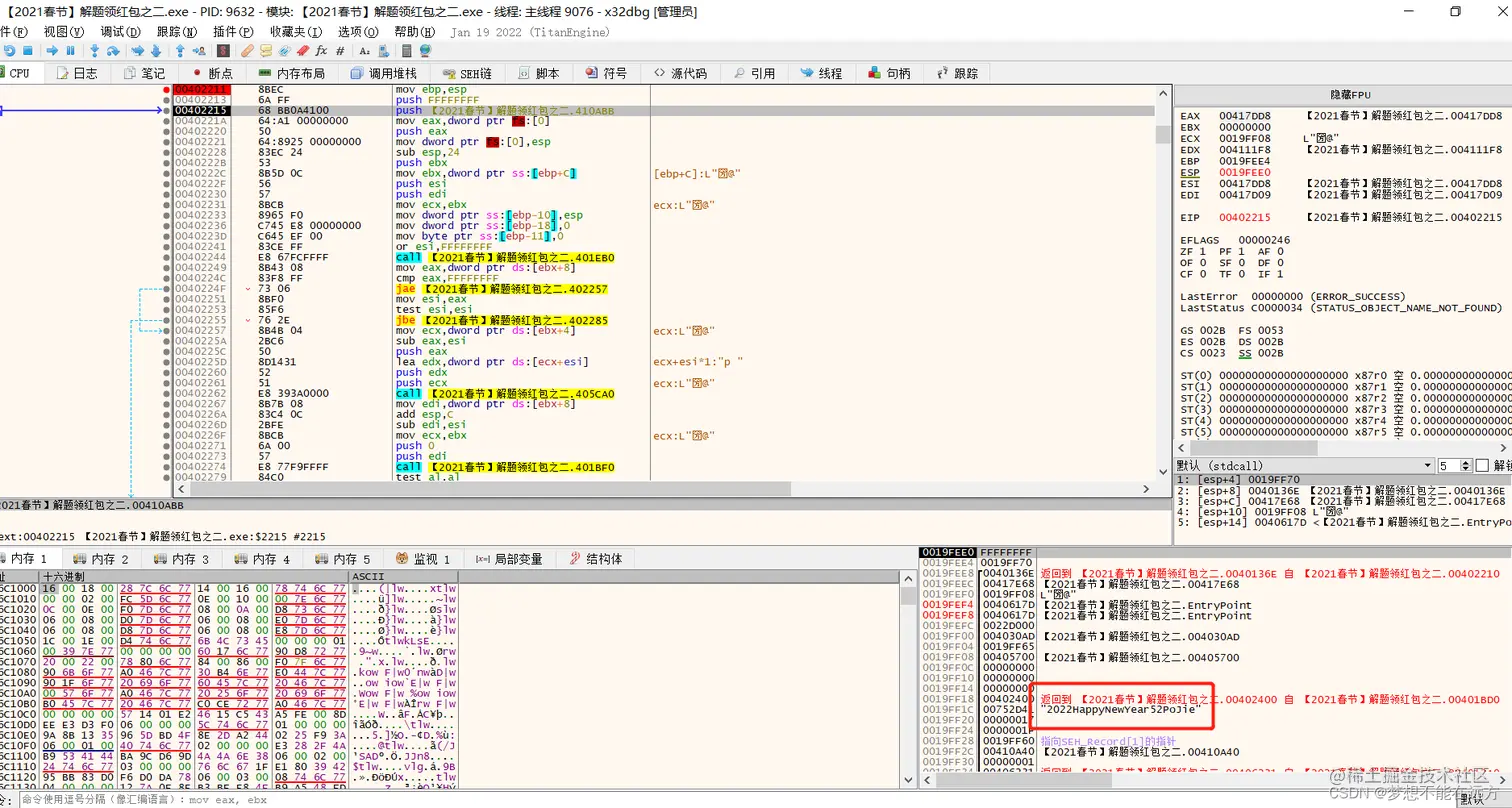This screenshot has width=1512, height=808.
Task: Open the 视图 menu
Action: 64,31
